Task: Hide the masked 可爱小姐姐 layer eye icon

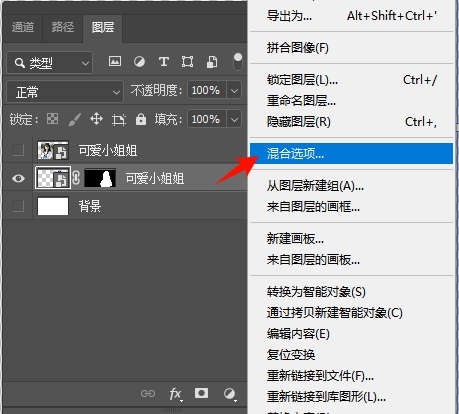Action: coord(18,178)
